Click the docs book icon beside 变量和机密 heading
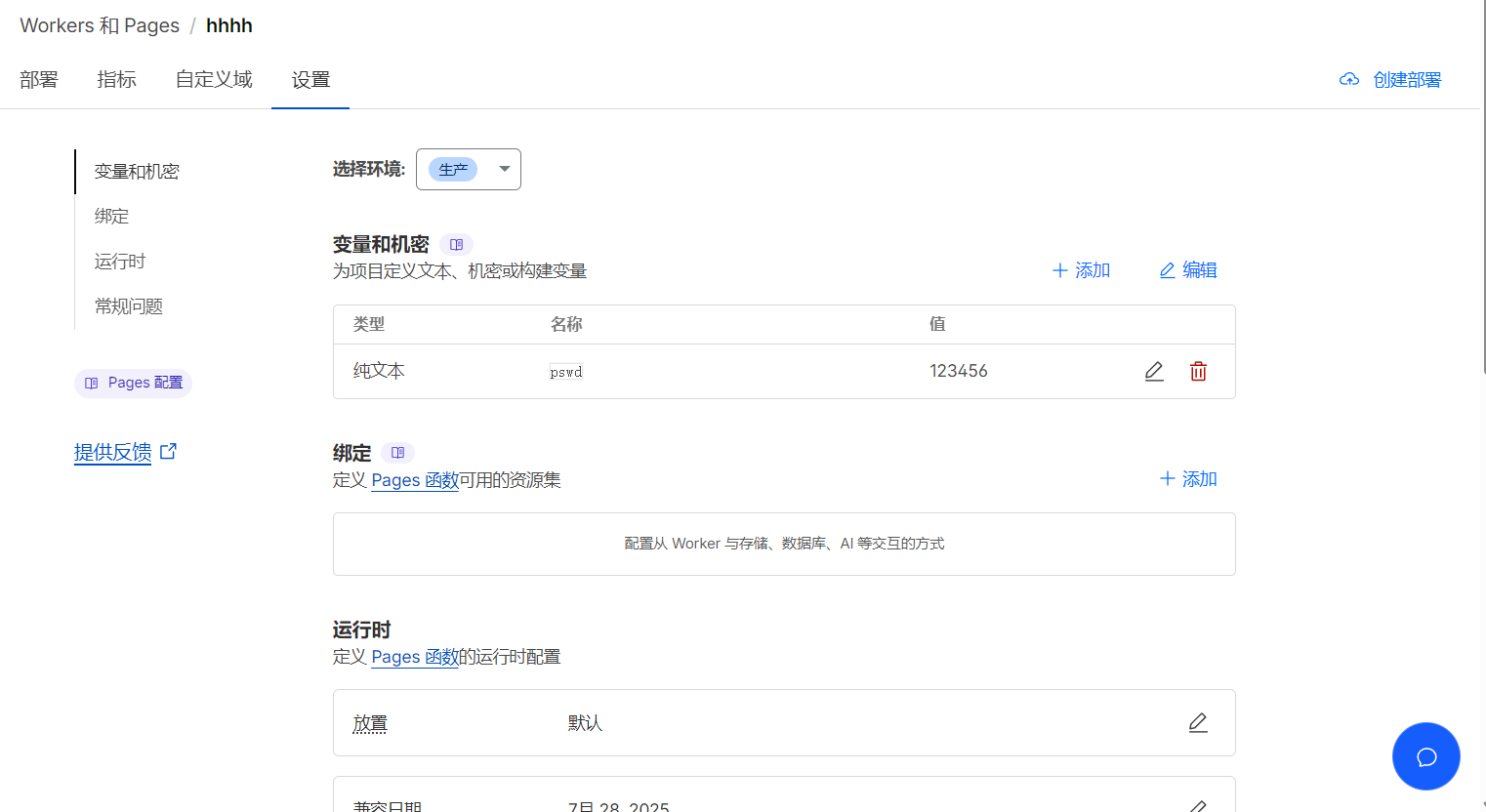Image resolution: width=1486 pixels, height=812 pixels. pyautogui.click(x=456, y=245)
